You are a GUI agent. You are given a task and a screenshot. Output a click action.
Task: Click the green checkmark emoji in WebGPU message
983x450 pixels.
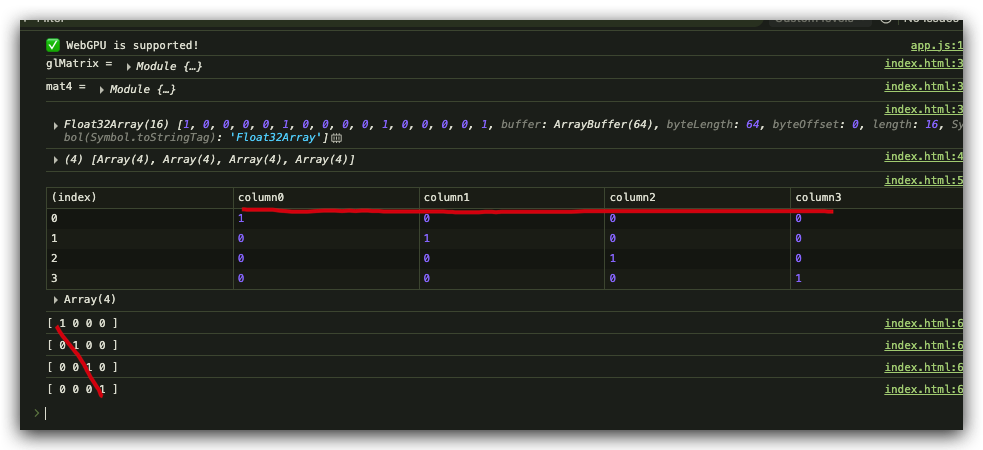point(53,45)
